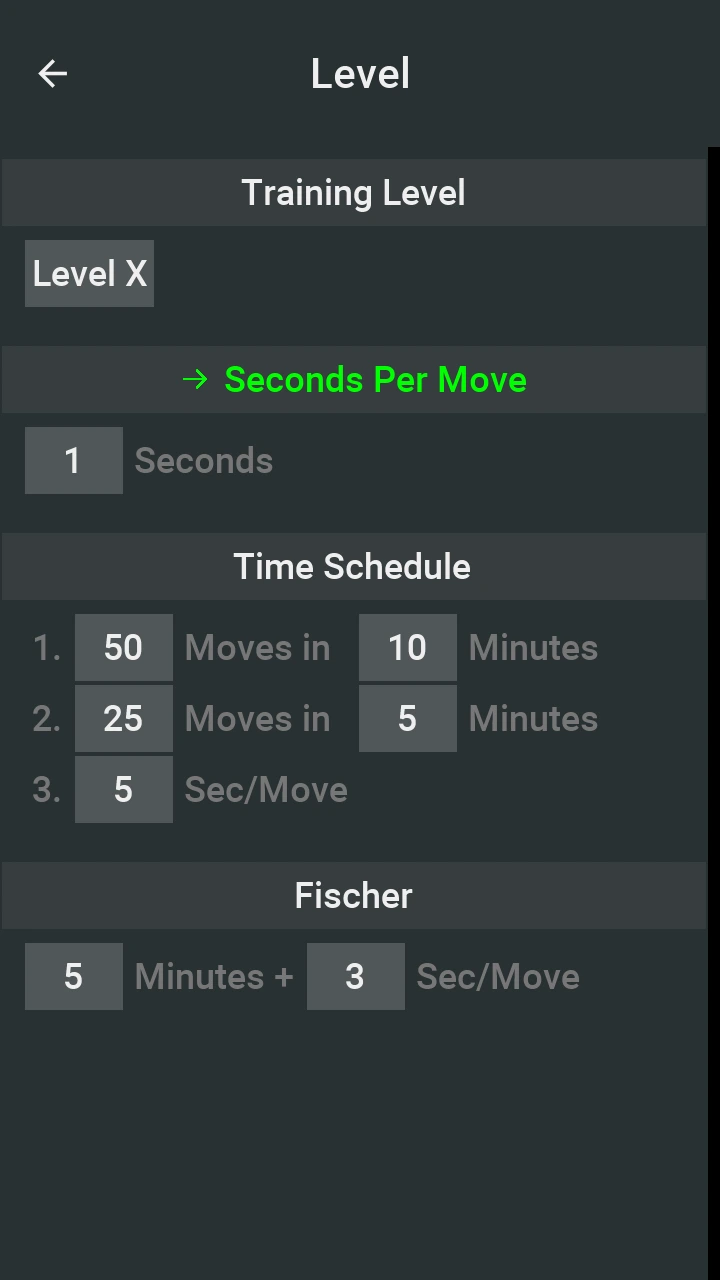
Task: Click the vertical scrollbar on the right edge
Action: pos(714,700)
